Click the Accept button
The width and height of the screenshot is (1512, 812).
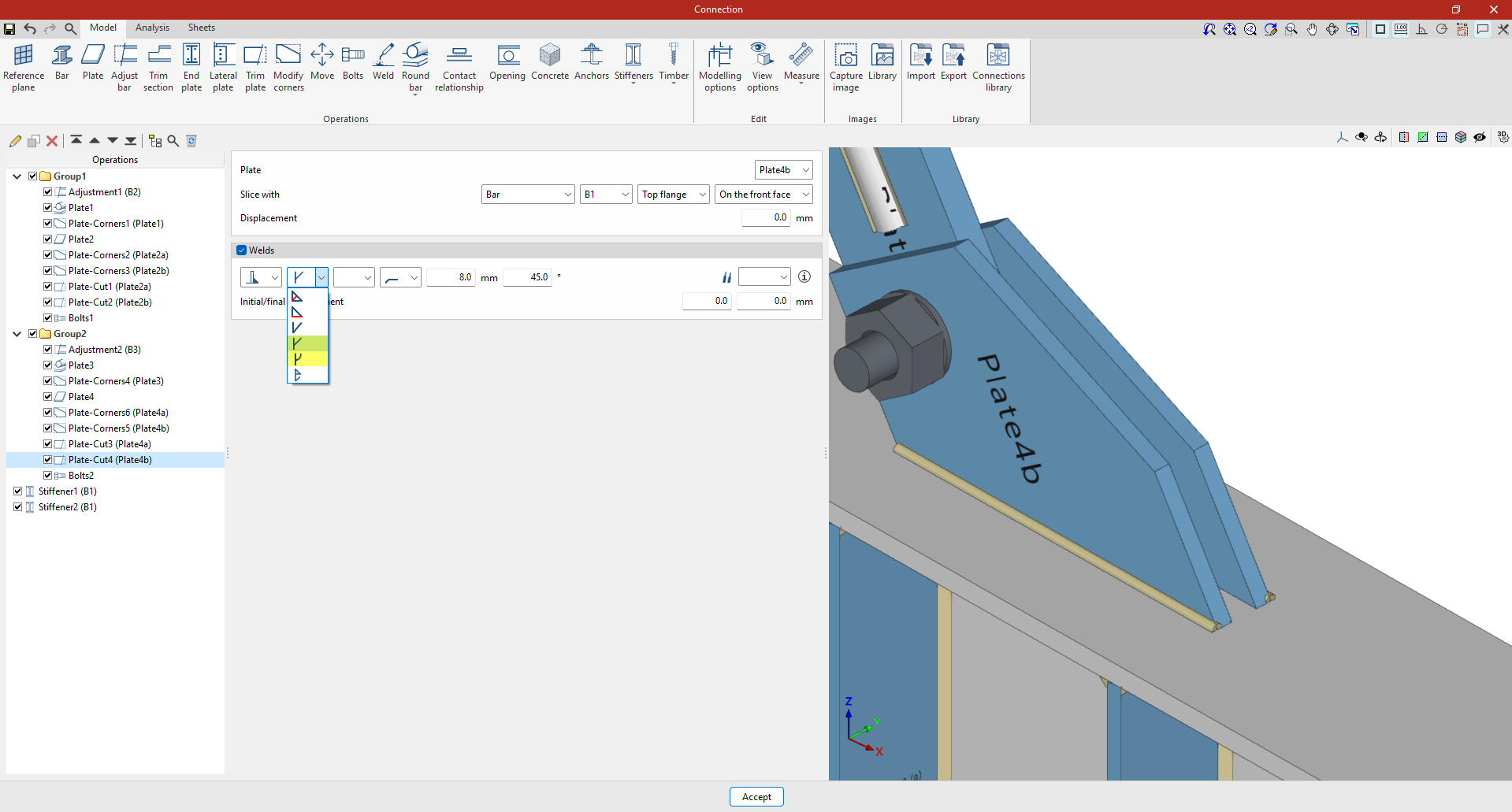point(756,797)
